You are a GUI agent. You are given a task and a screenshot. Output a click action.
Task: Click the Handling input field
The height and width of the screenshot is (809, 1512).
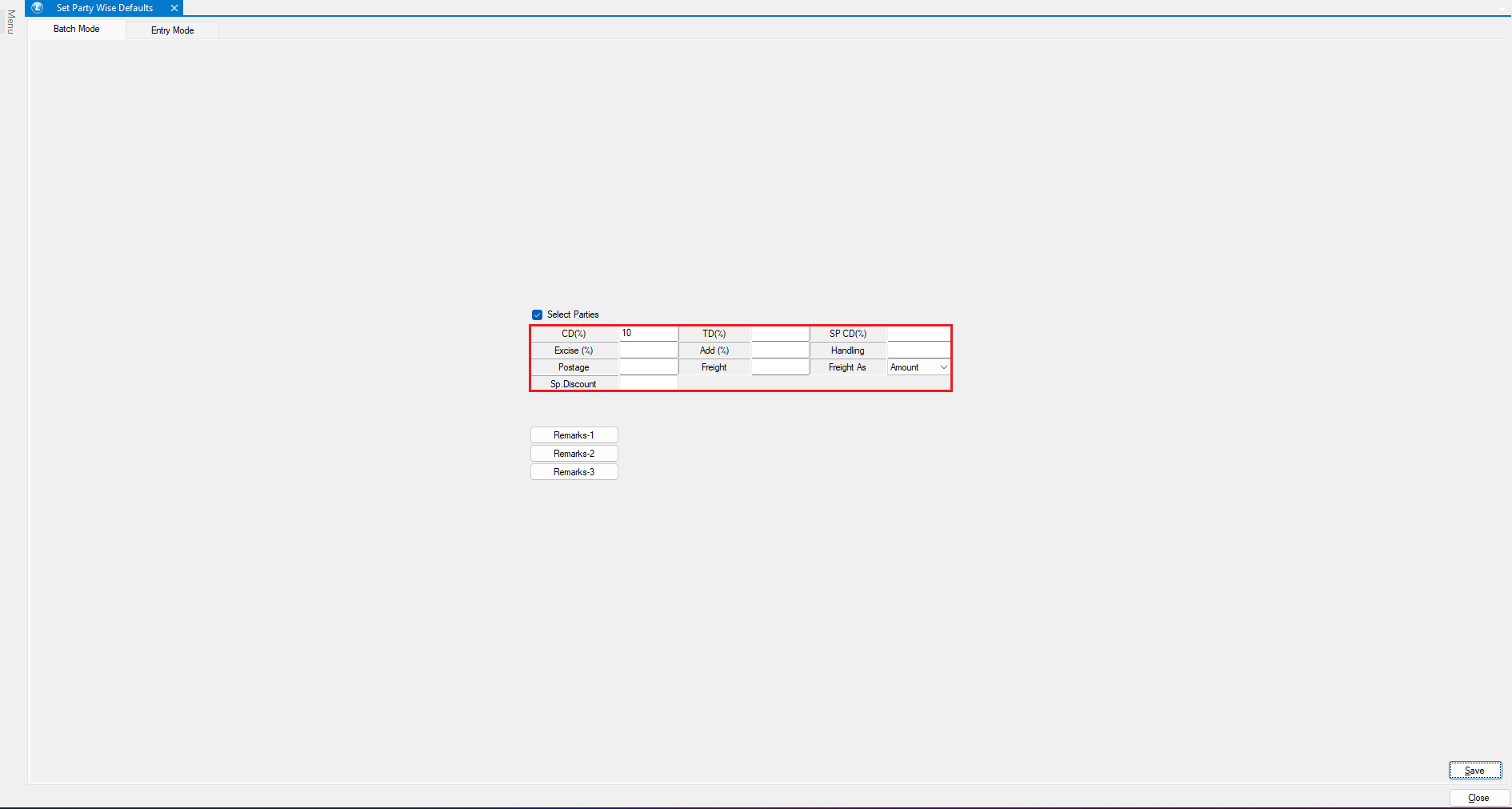918,350
